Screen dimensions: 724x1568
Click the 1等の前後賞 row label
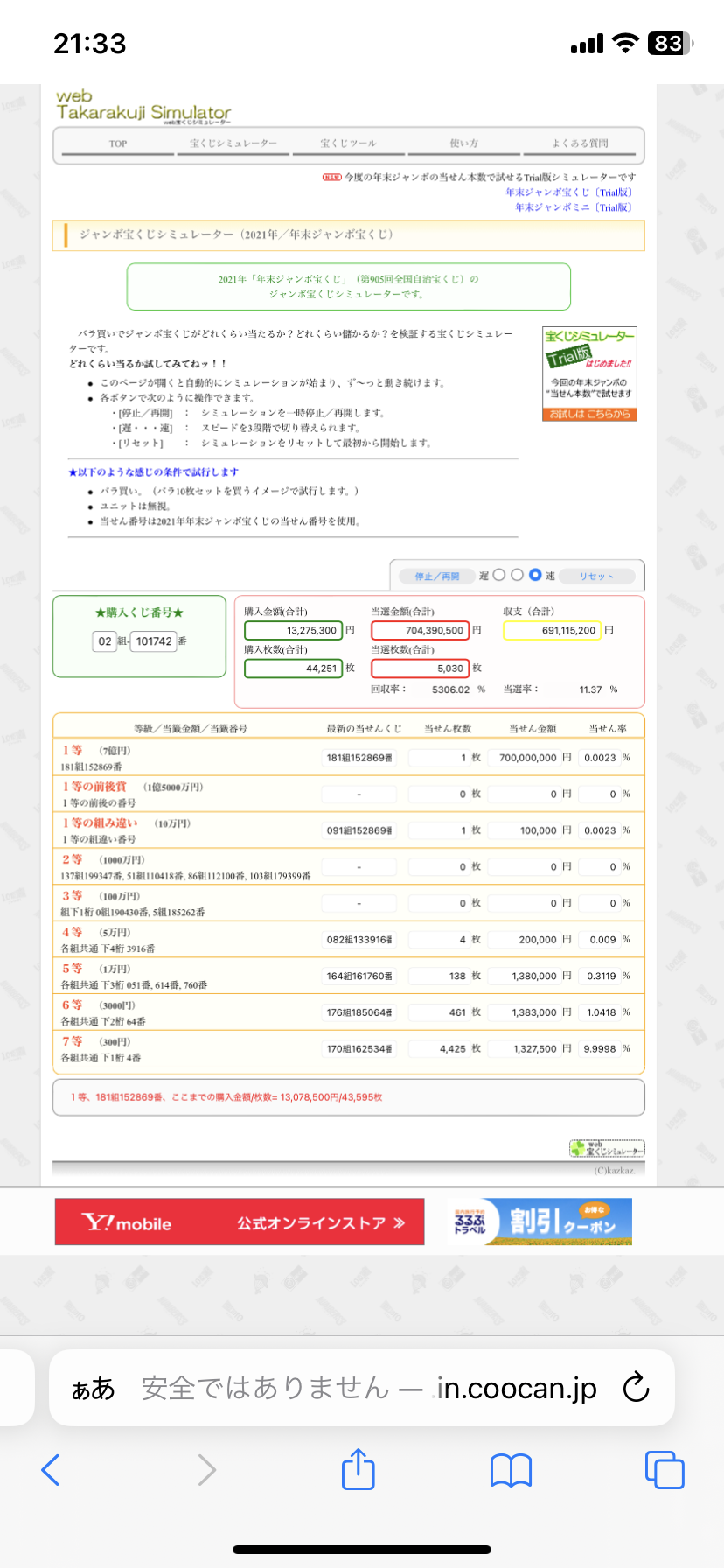coord(132,787)
